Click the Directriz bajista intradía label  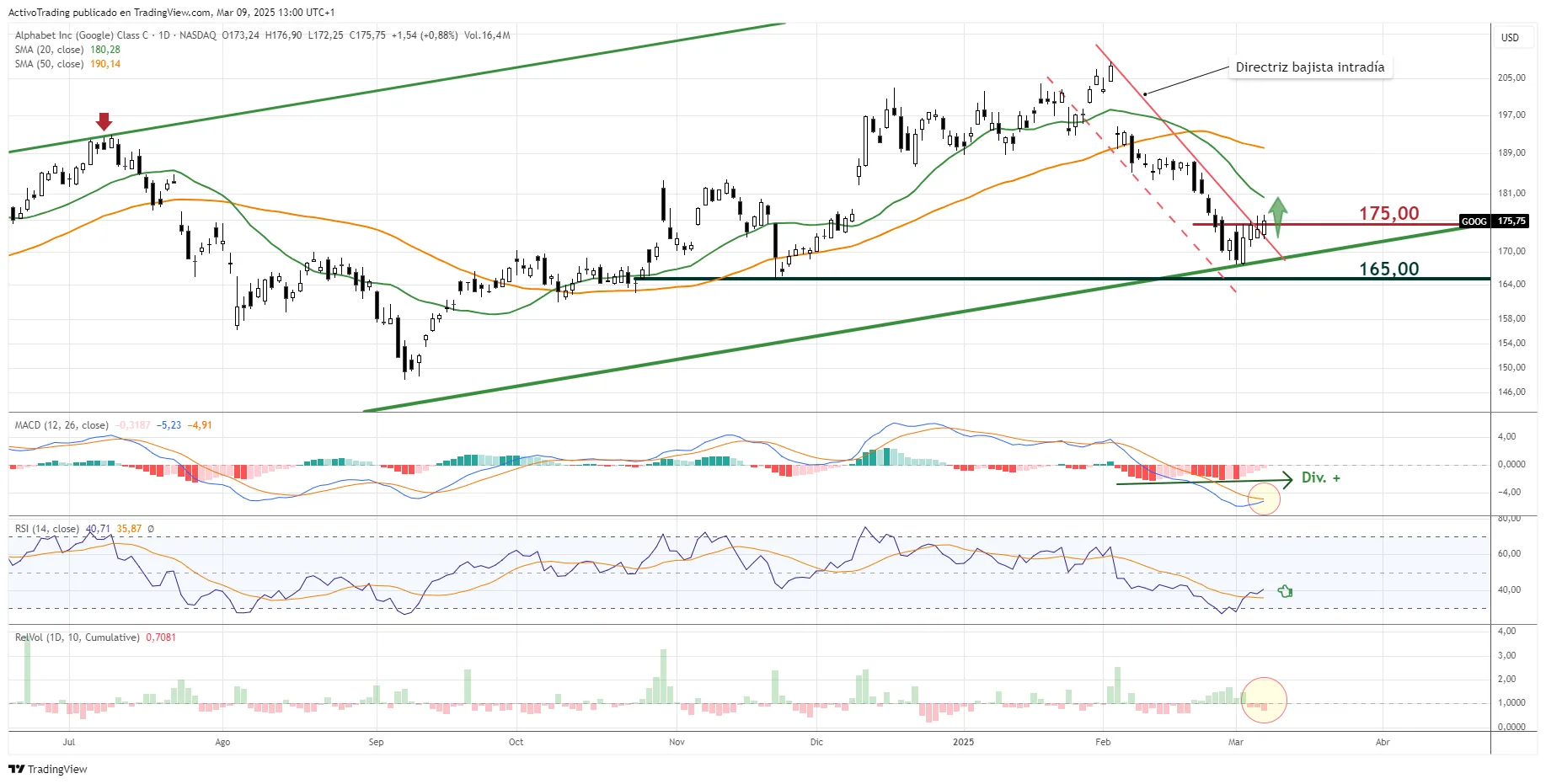1309,67
